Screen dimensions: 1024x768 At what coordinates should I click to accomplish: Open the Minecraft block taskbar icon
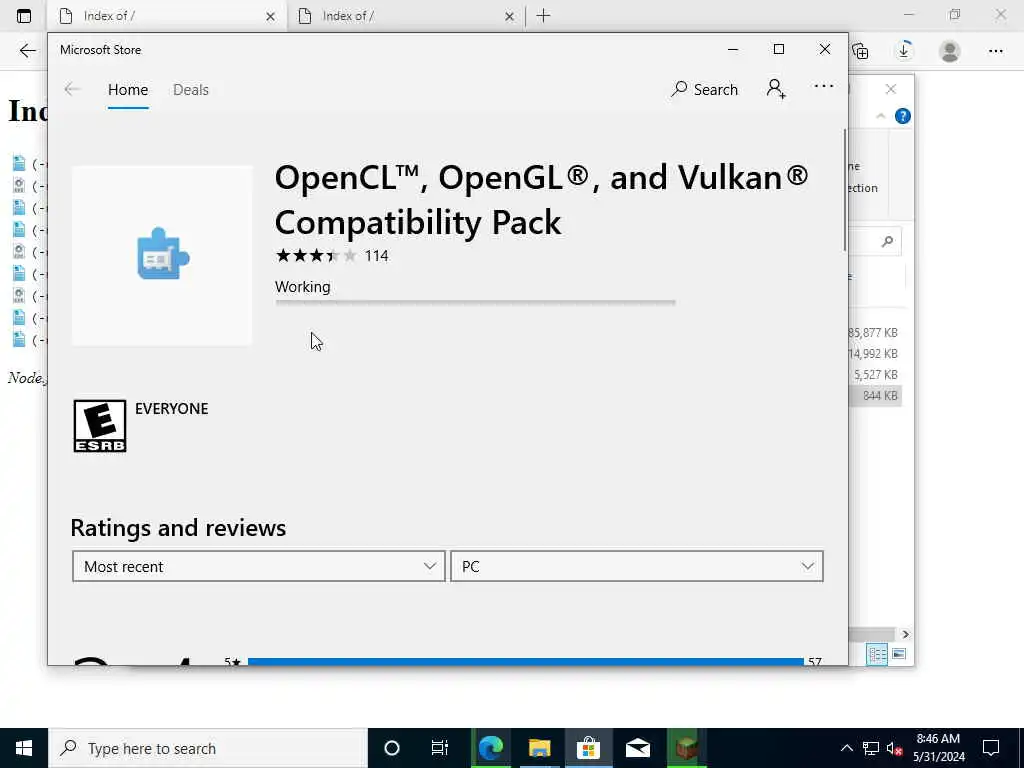[x=686, y=748]
